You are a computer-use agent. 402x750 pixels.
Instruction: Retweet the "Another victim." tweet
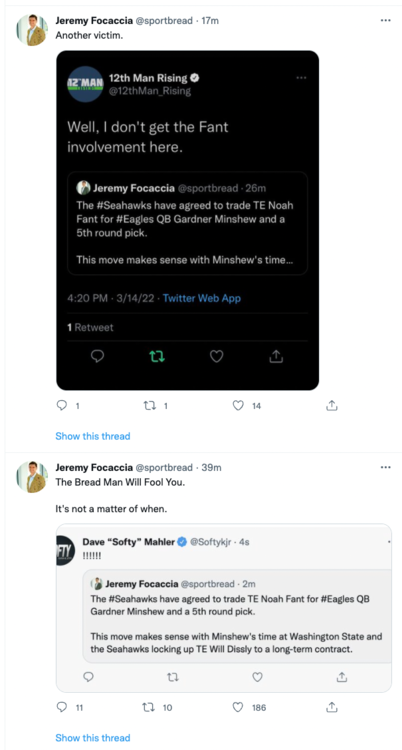pos(149,406)
